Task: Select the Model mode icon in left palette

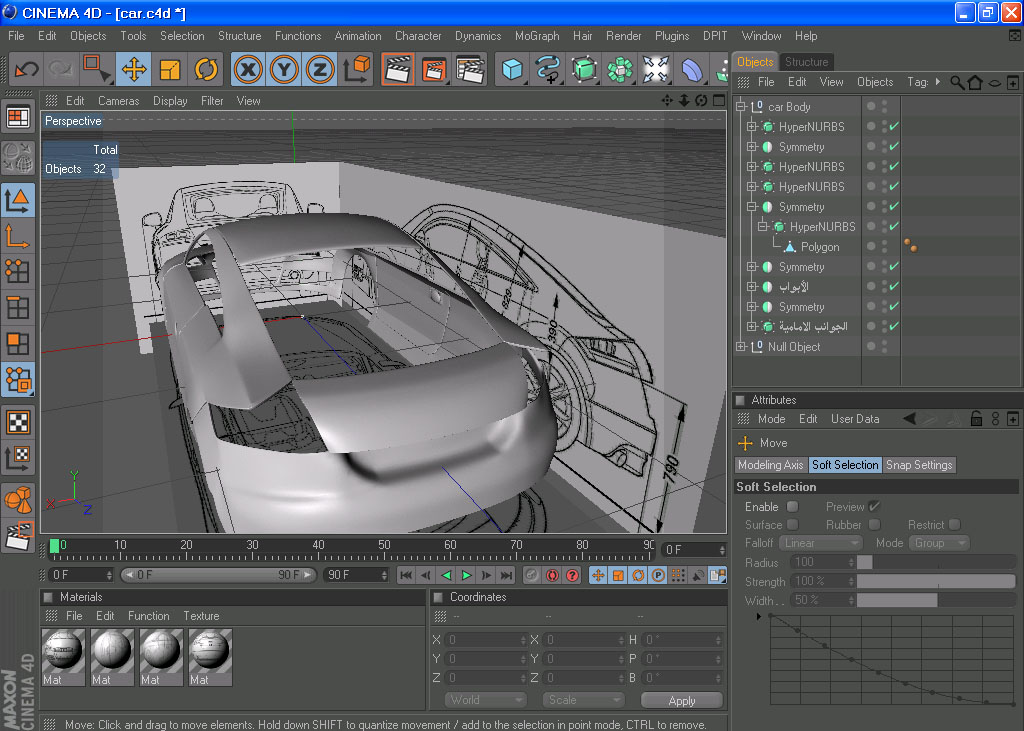Action: 18,201
